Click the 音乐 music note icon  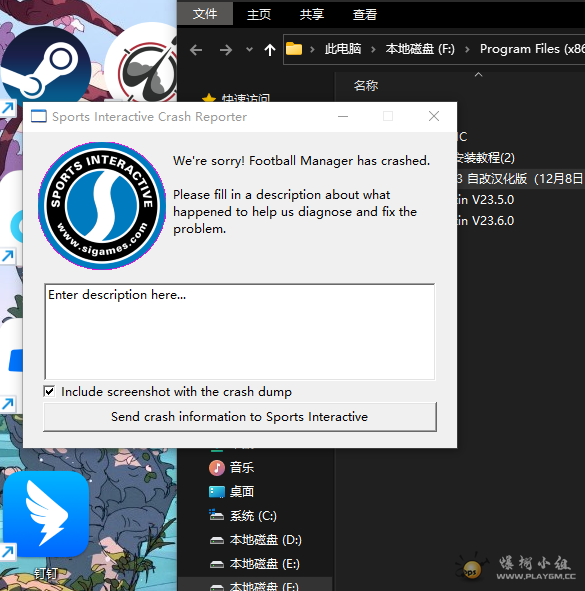tap(217, 468)
